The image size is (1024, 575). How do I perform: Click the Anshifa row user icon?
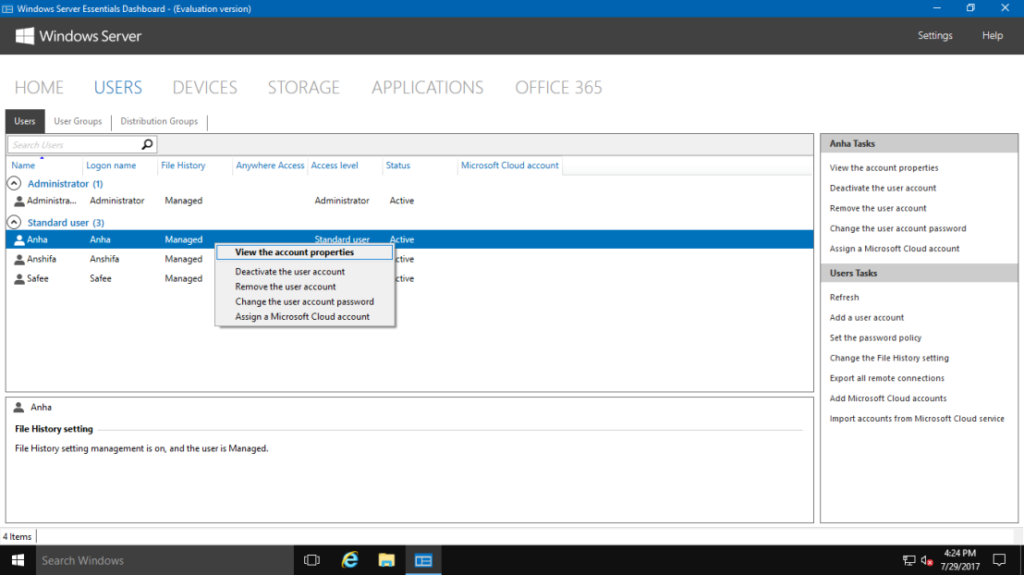coord(20,259)
